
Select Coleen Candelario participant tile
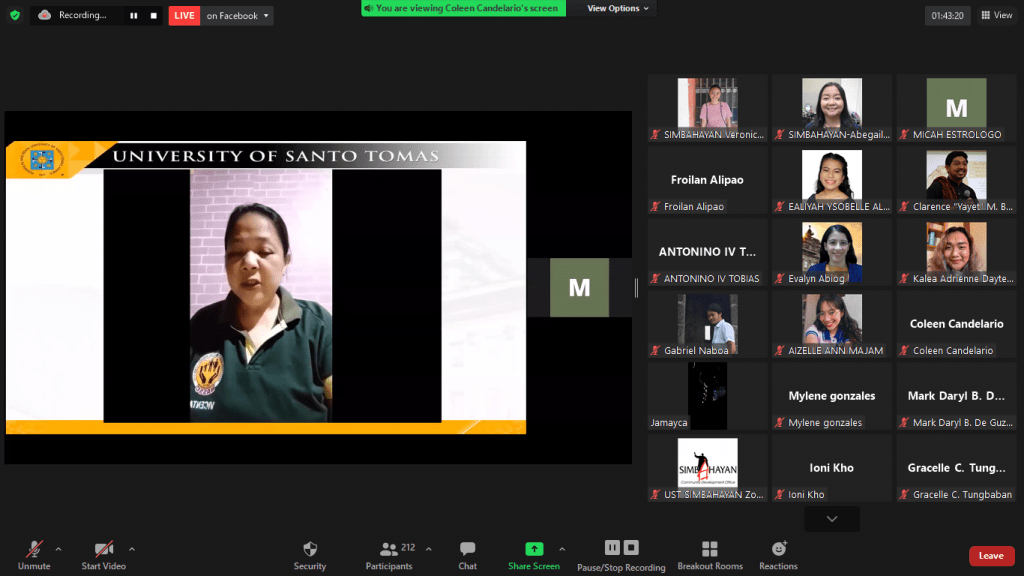coord(956,324)
